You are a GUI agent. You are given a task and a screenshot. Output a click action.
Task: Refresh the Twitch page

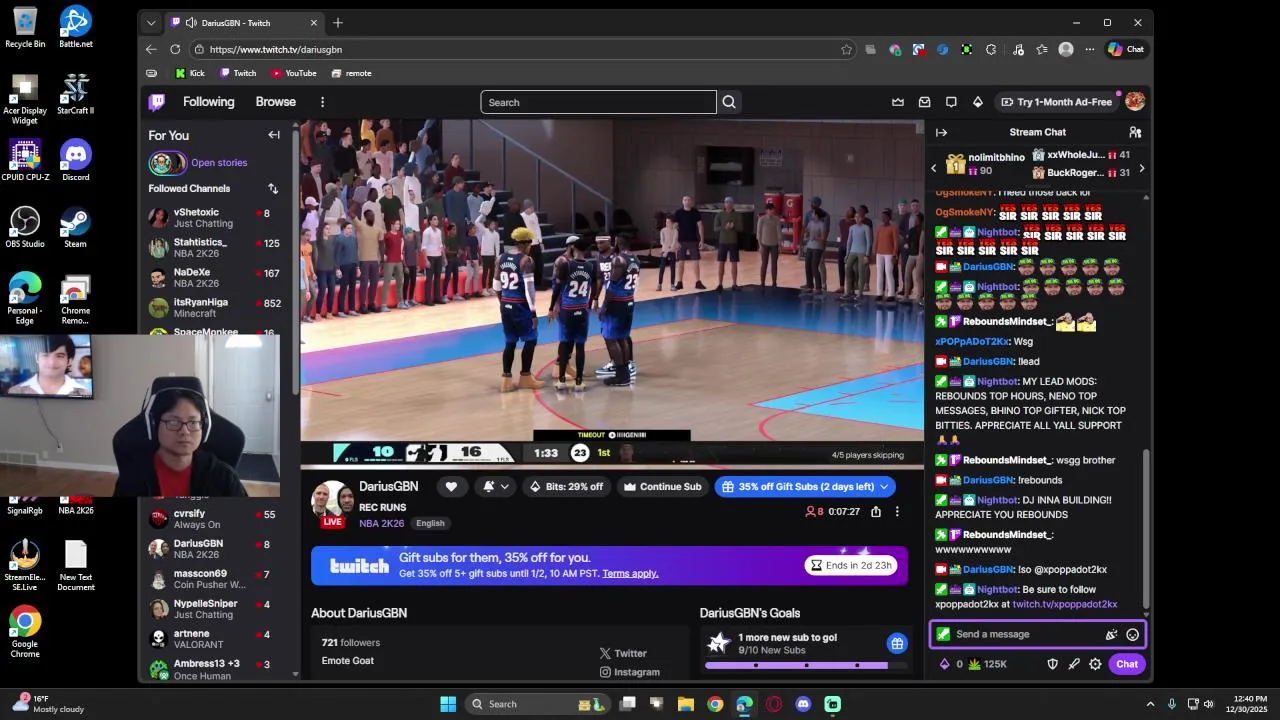coord(175,49)
